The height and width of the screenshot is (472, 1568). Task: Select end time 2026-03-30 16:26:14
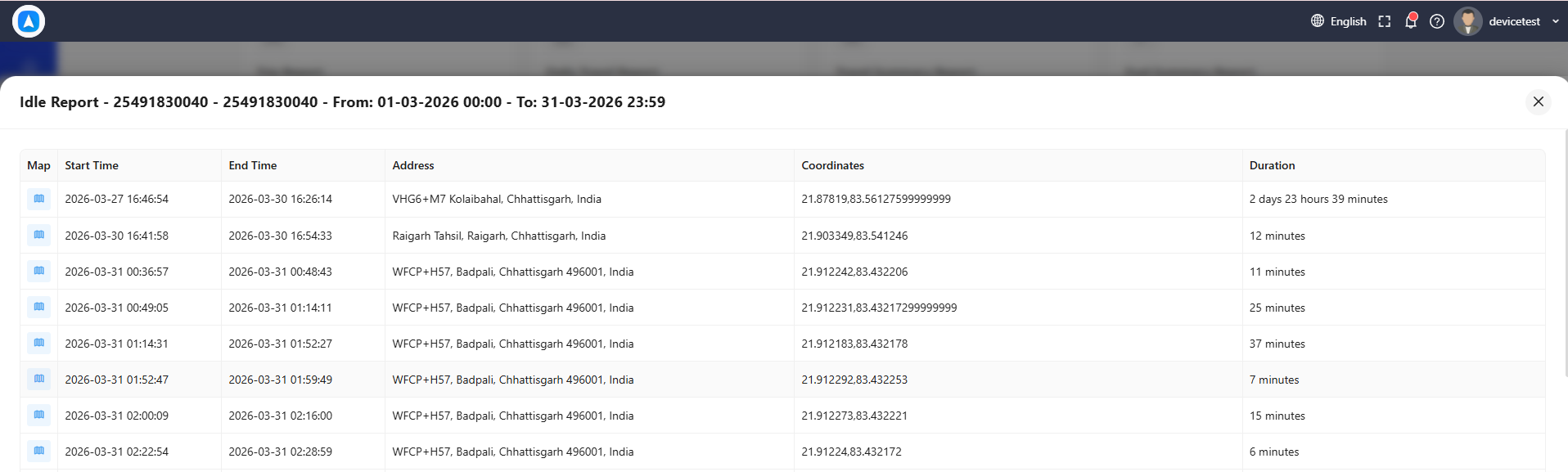coord(281,199)
